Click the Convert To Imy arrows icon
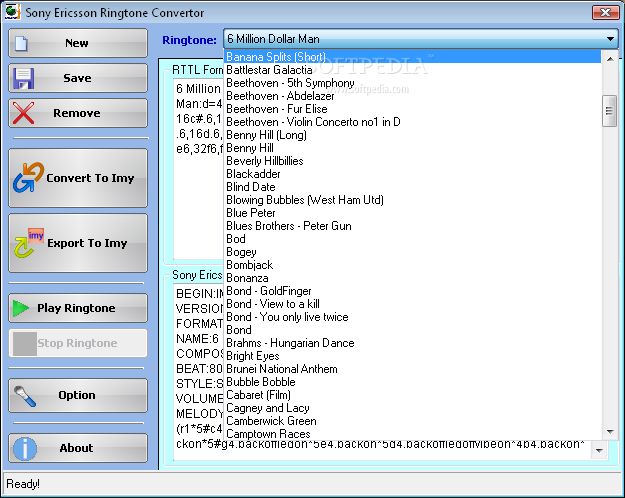Screen dimensions: 625x498 pyautogui.click(x=28, y=177)
